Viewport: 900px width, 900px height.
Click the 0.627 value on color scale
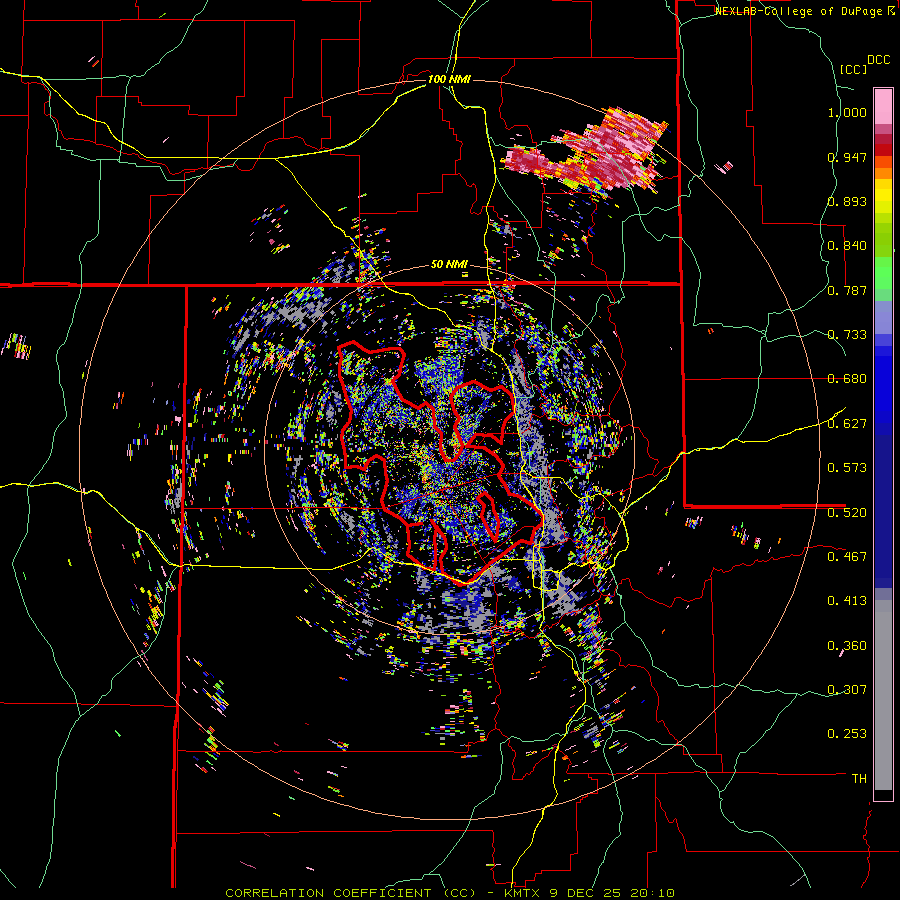[x=847, y=424]
